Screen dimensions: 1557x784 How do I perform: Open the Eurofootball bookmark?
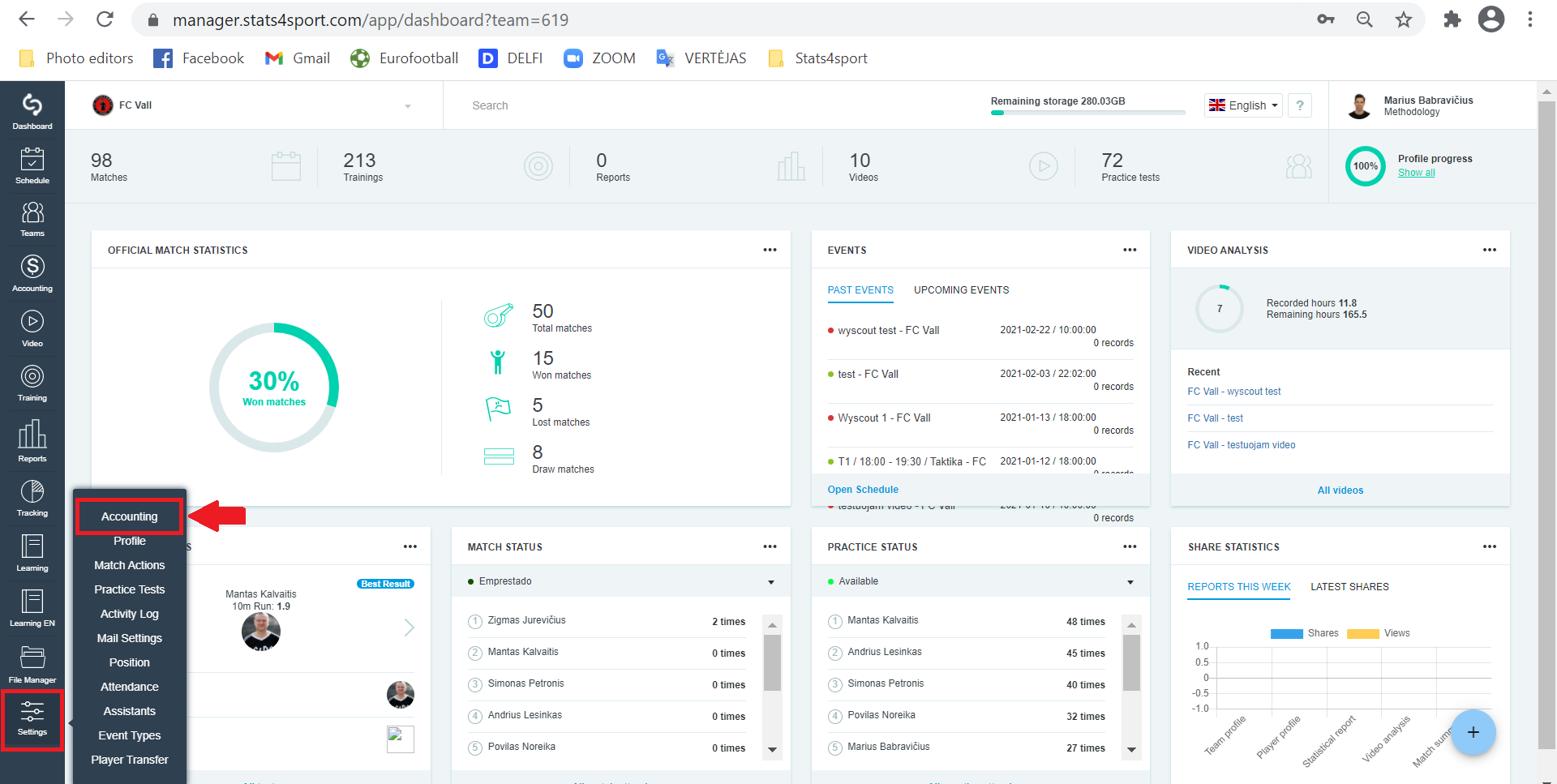pyautogui.click(x=404, y=58)
